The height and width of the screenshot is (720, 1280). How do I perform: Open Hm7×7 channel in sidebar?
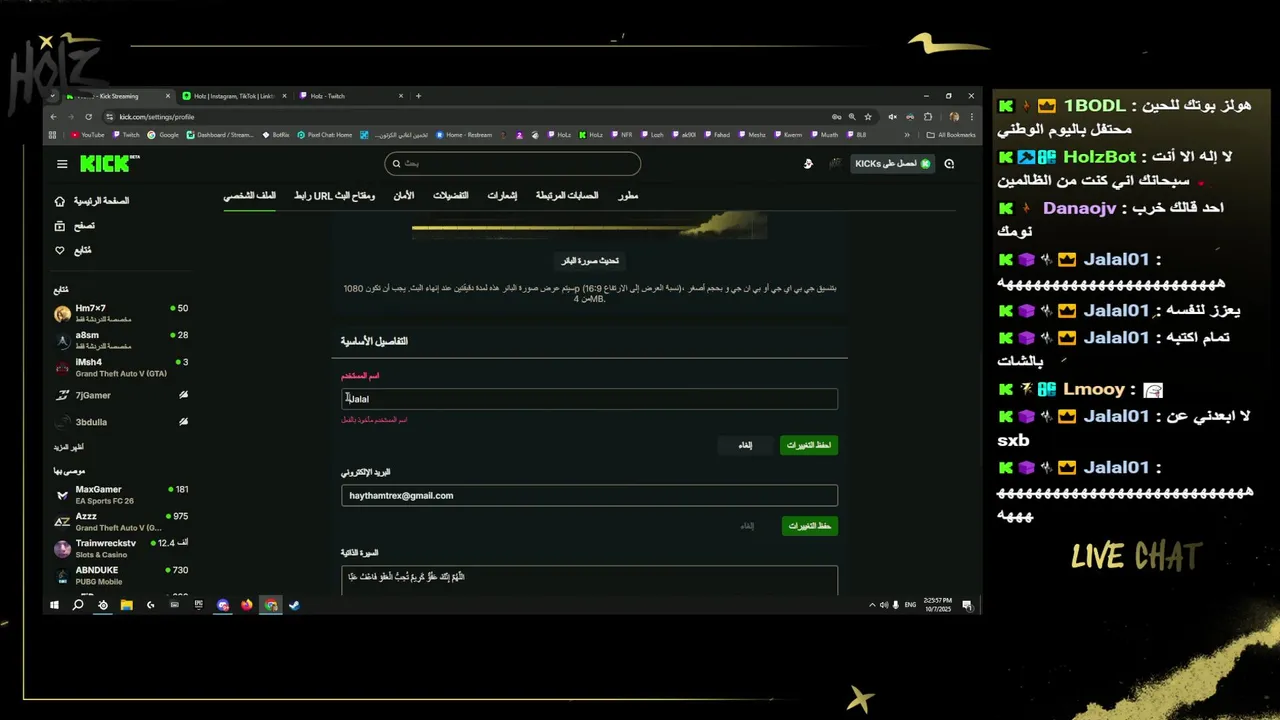[121, 313]
